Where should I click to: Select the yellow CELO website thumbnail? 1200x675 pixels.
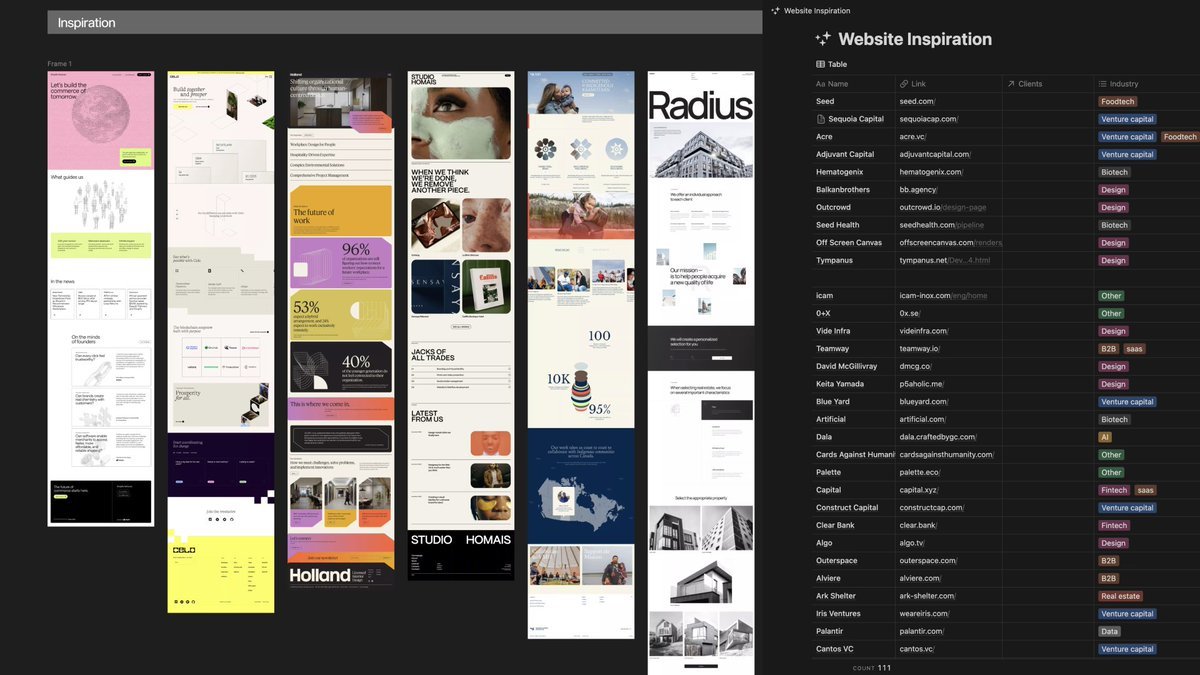click(x=220, y=342)
